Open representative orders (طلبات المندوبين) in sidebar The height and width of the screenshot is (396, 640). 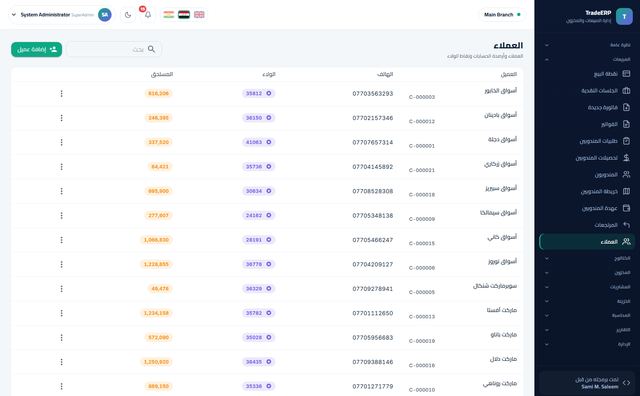(587, 141)
